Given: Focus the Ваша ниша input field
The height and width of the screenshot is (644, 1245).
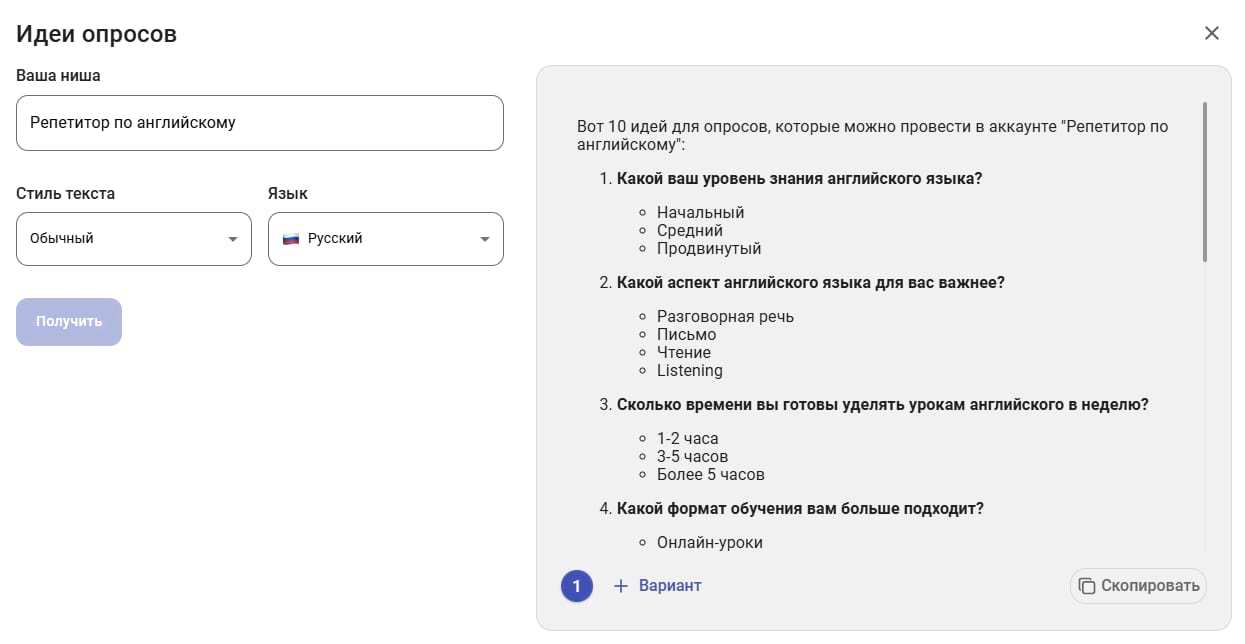Looking at the screenshot, I should 260,123.
